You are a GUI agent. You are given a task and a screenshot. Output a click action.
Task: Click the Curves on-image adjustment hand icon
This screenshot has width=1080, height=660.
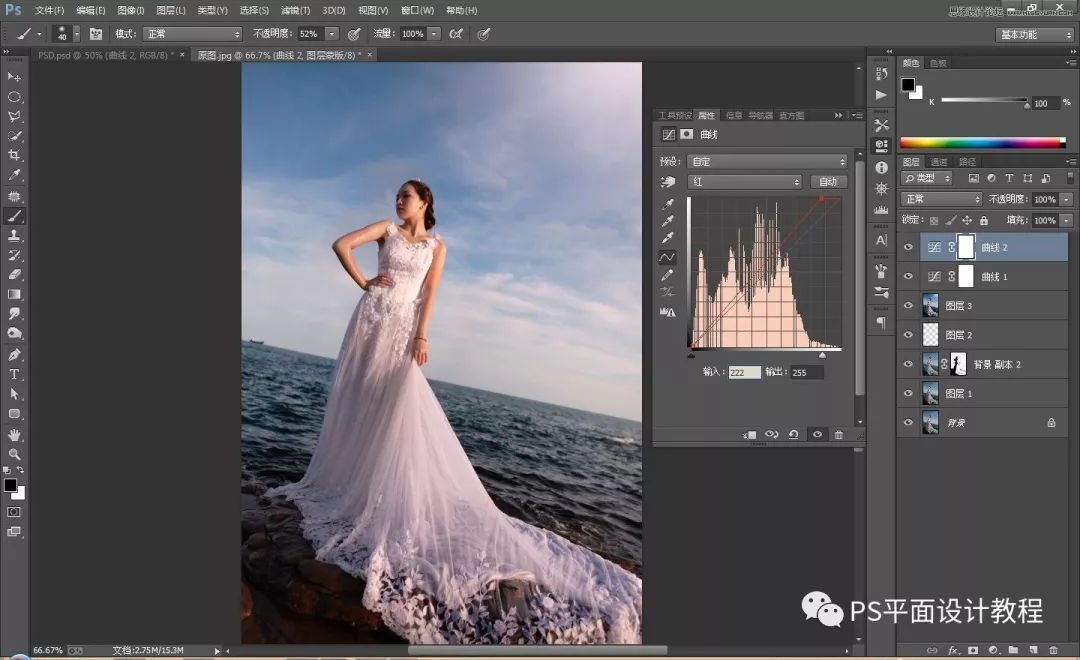[668, 182]
